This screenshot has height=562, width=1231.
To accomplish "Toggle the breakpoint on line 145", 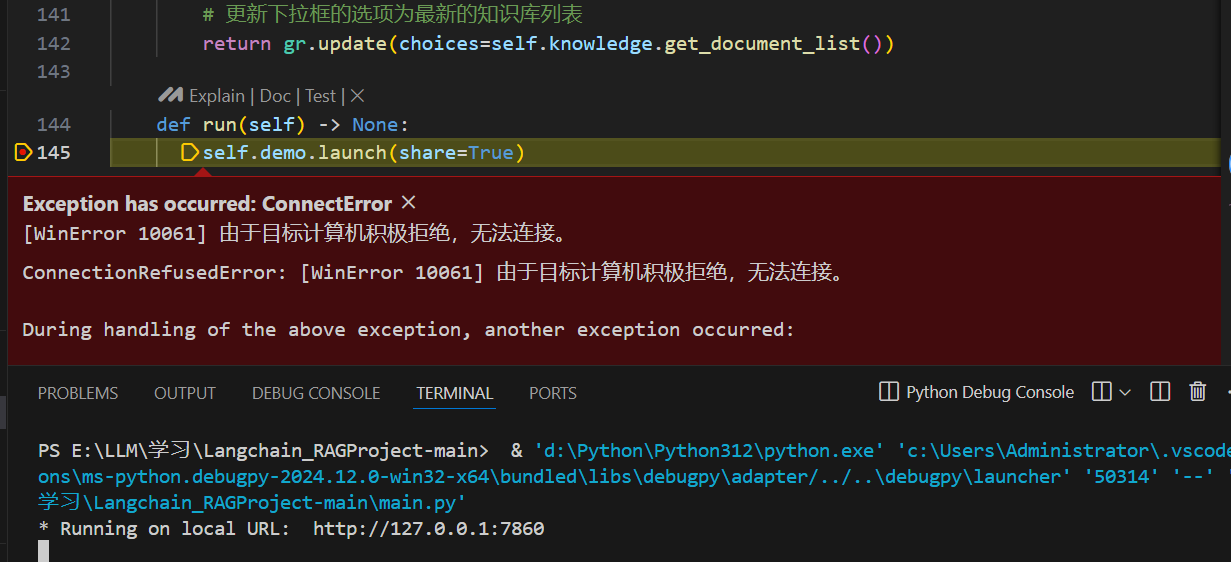I will click(x=23, y=153).
